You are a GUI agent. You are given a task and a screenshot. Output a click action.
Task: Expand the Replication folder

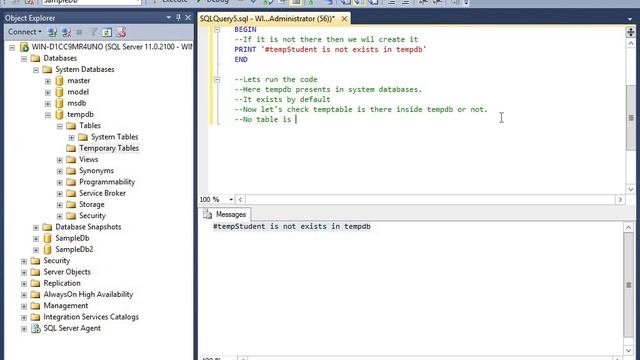(x=24, y=284)
